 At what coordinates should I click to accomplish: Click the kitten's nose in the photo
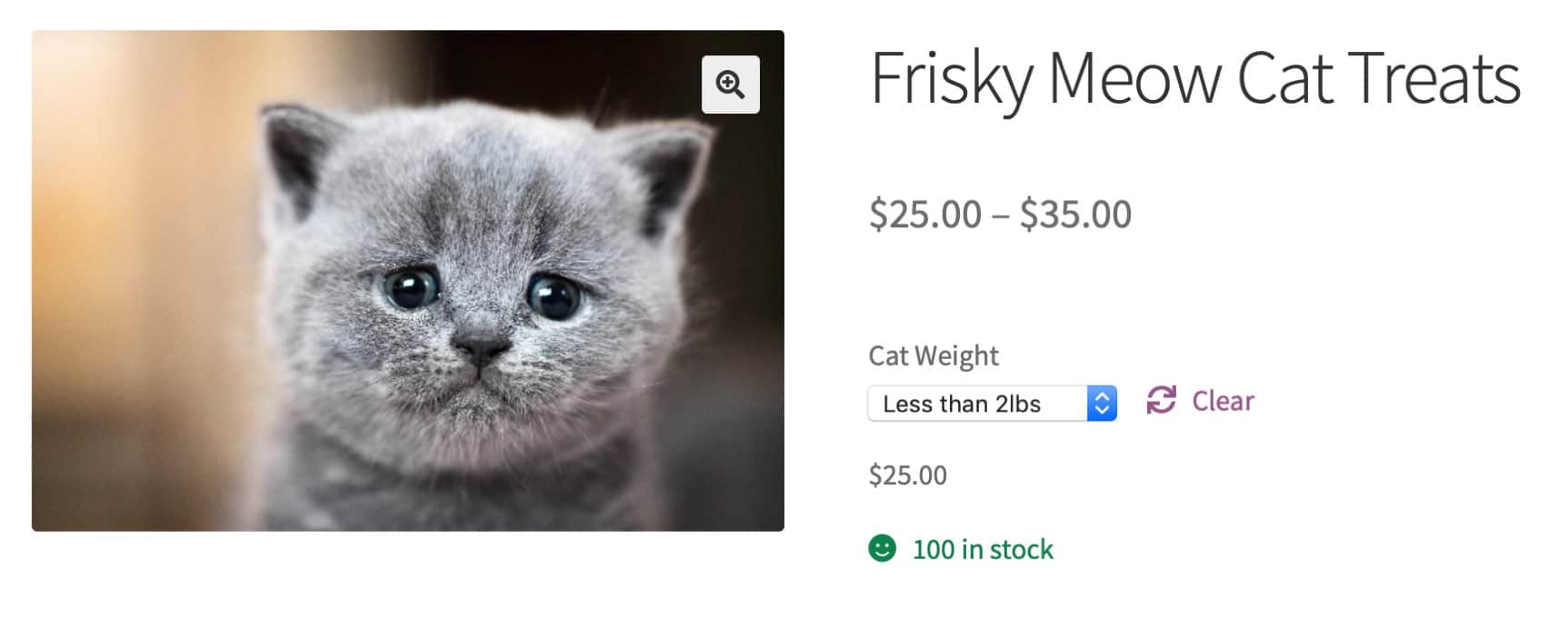481,346
